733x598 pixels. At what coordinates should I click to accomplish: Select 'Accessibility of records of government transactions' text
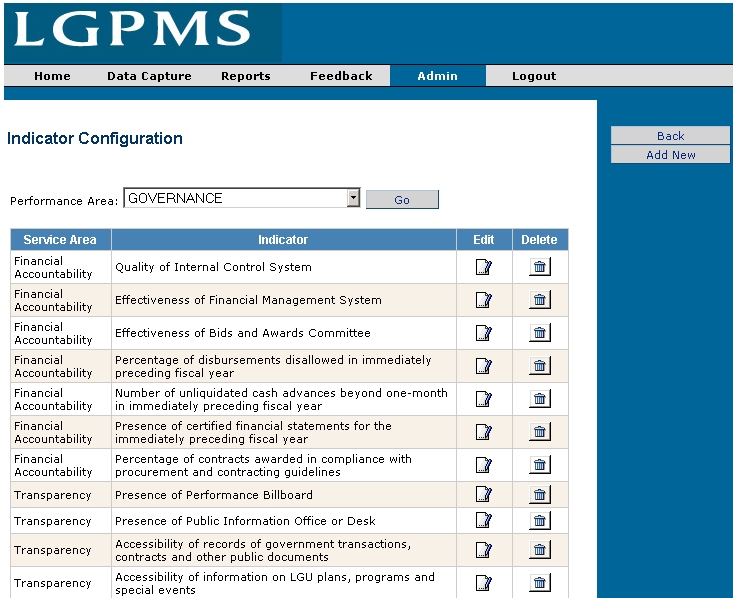tap(263, 550)
